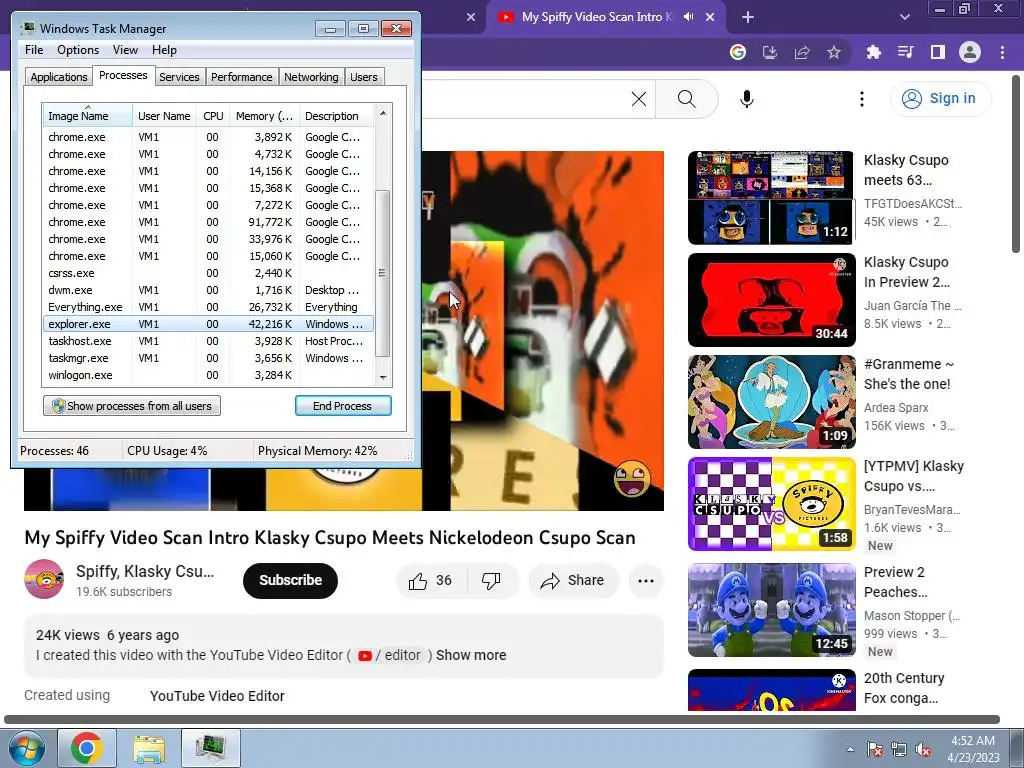Screen dimensions: 1024x768
Task: Select the winlogon.exe process row
Action: 208,375
